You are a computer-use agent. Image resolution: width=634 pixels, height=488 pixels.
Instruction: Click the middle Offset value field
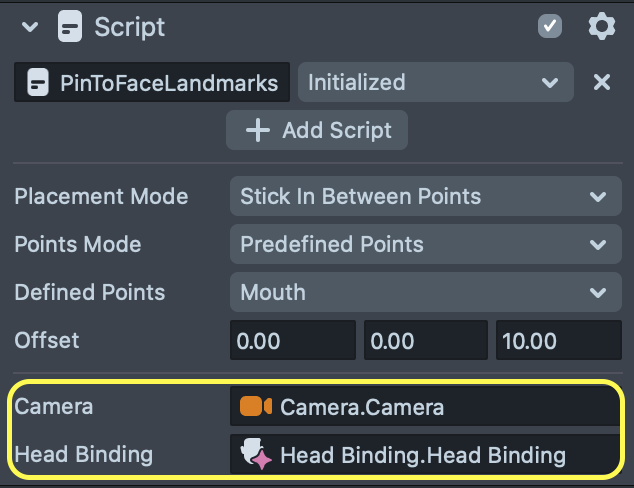(x=425, y=341)
